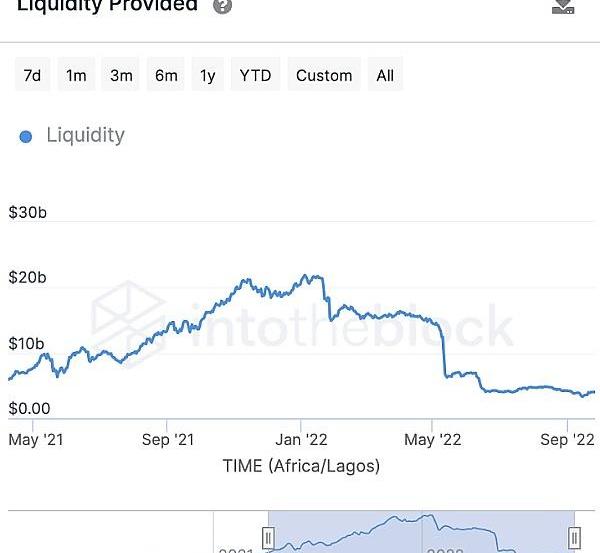This screenshot has width=600, height=553.
Task: Click the Sep '21 axis label
Action: (x=167, y=439)
